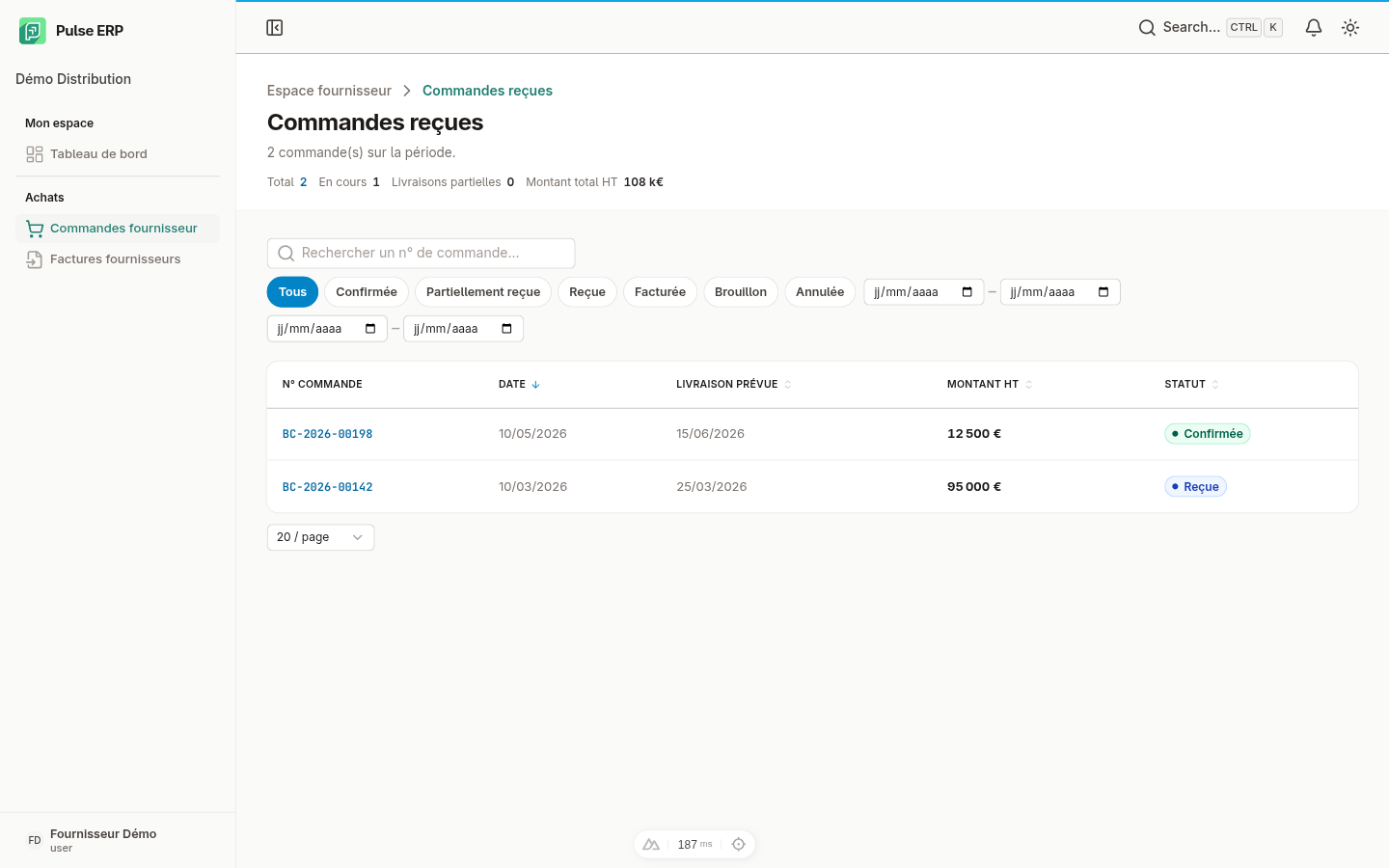Click the Total 2 stat
The image size is (1389, 868).
(x=287, y=182)
